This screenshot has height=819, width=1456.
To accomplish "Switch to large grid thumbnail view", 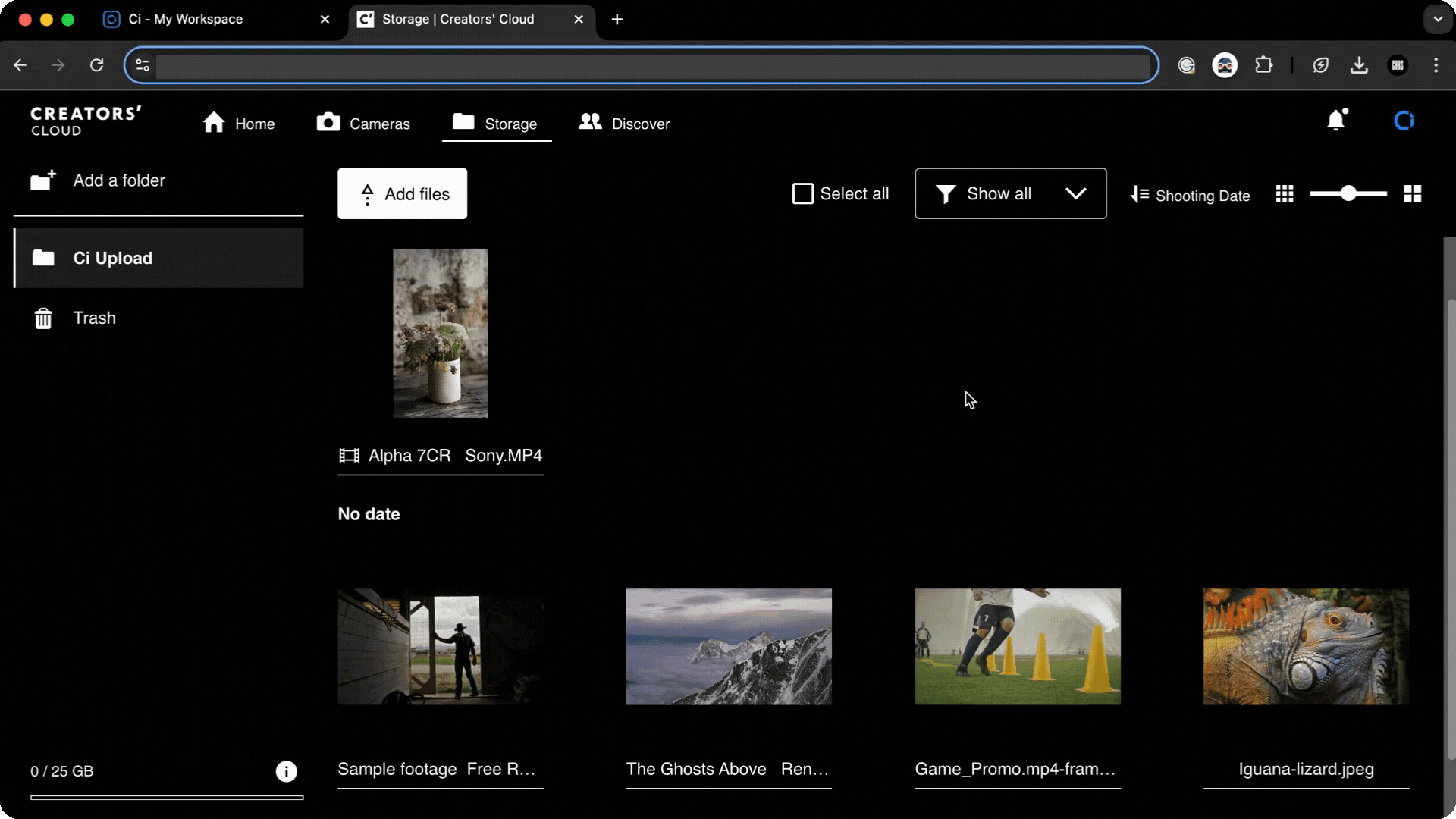I will 1412,194.
